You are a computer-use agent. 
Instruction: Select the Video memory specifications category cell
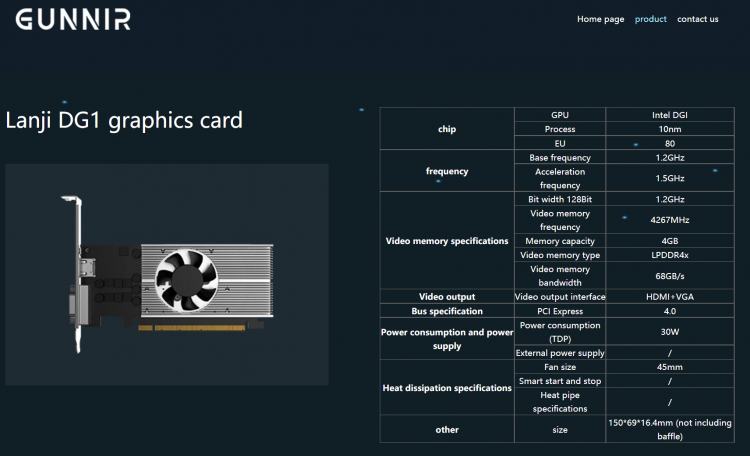(x=447, y=241)
